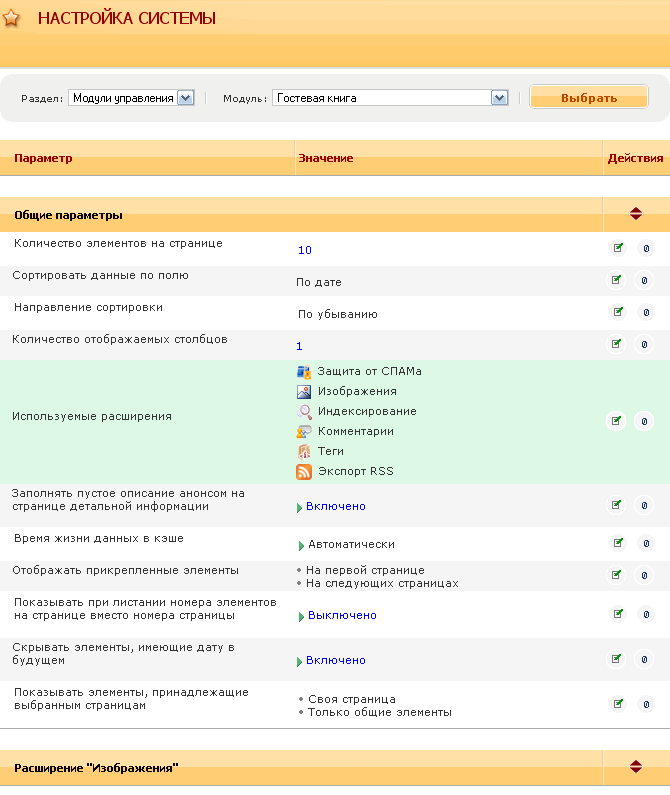The width and height of the screenshot is (670, 795).
Task: Click edit icon for Направление сортировки
Action: point(618,312)
